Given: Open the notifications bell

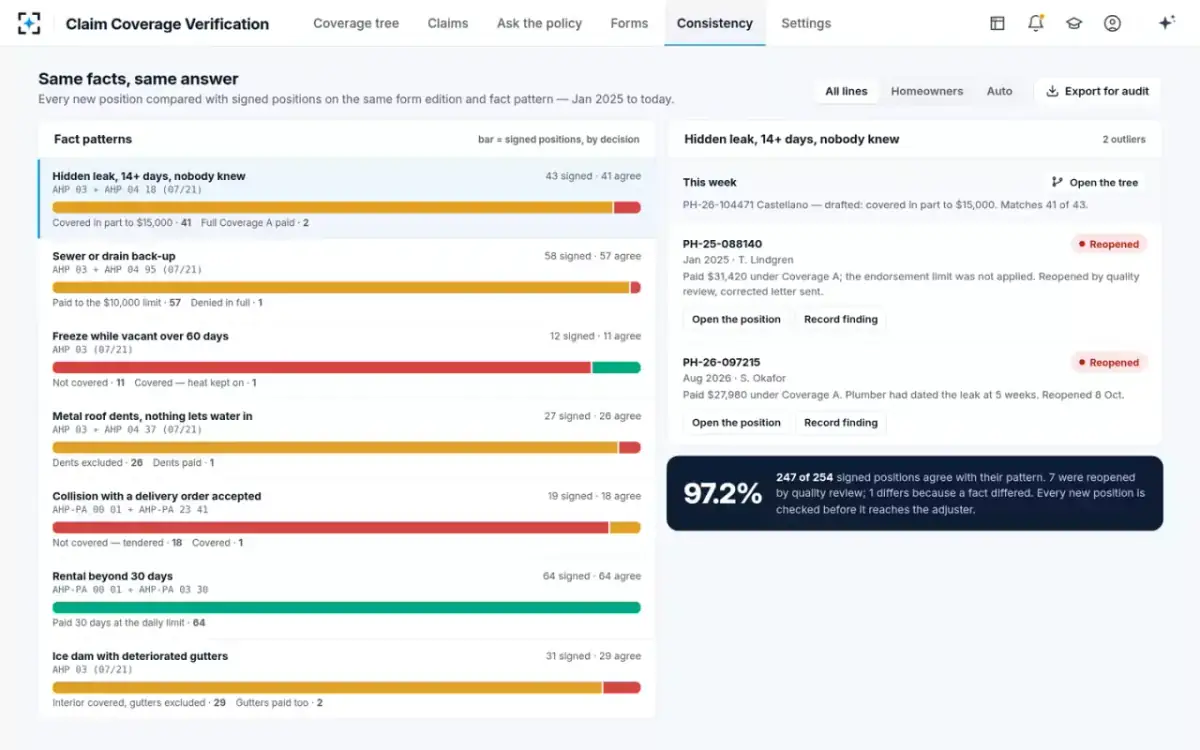Looking at the screenshot, I should click(x=1036, y=23).
